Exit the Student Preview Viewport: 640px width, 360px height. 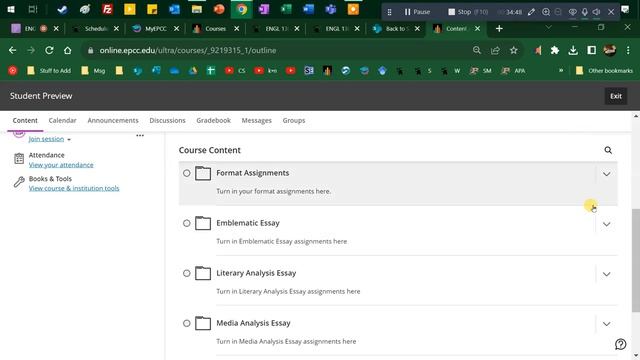(x=616, y=96)
